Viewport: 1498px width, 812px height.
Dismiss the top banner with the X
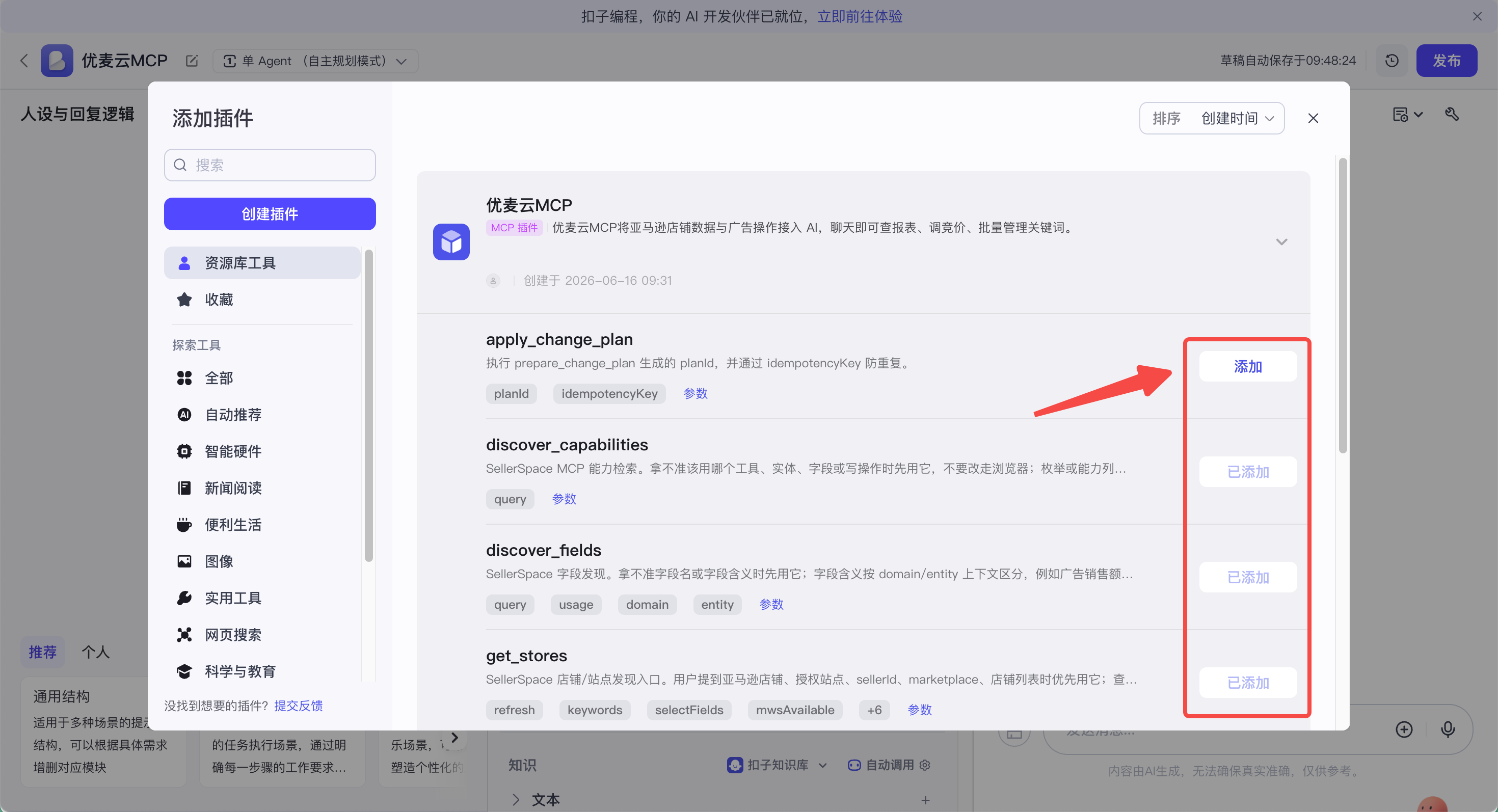click(1477, 16)
